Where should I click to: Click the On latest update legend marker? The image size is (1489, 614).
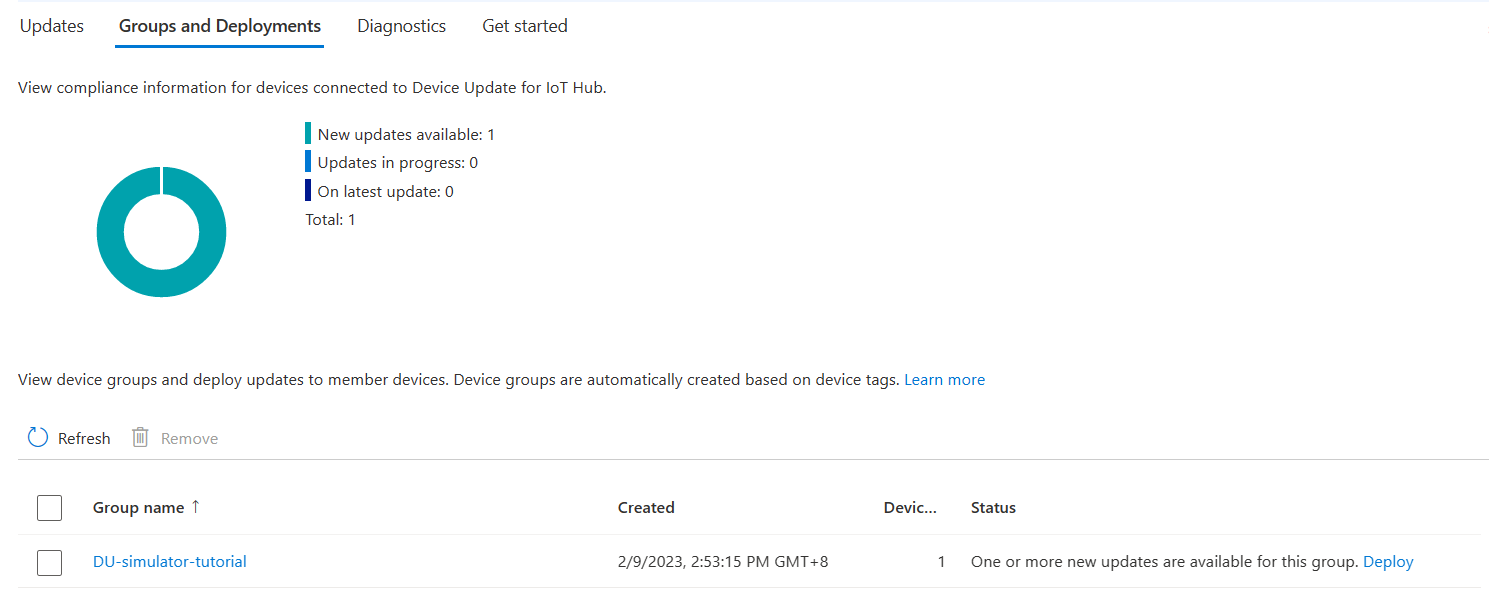pyautogui.click(x=308, y=190)
